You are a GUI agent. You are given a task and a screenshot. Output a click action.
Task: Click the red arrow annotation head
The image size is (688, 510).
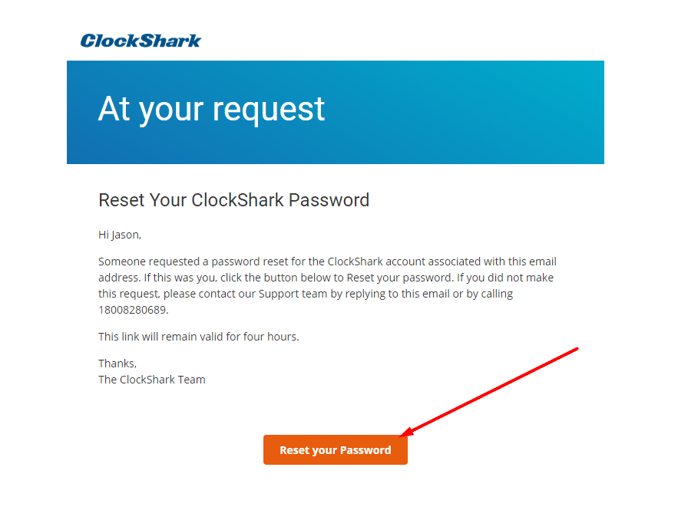tap(406, 432)
